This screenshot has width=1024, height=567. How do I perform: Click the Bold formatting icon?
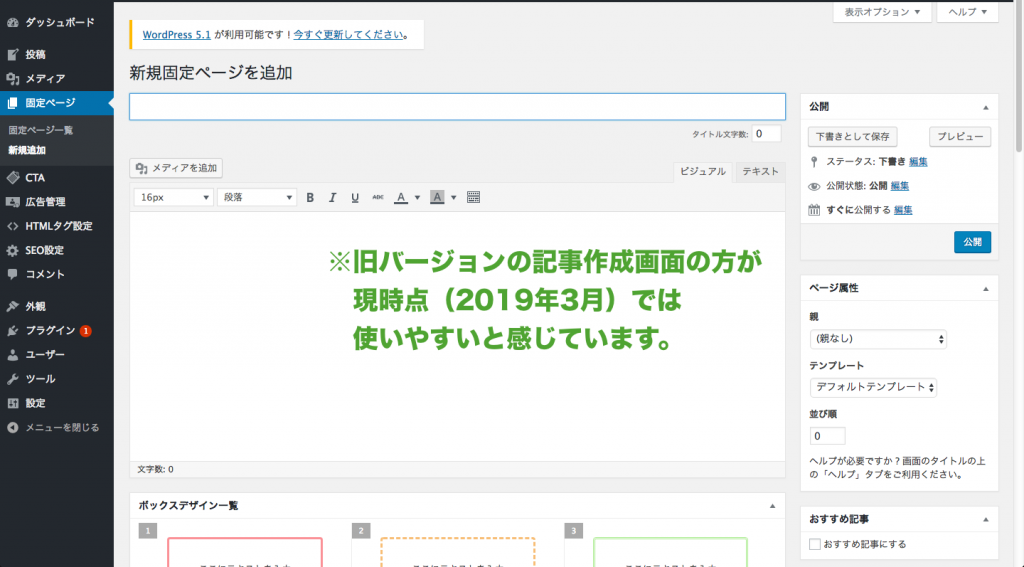coord(310,198)
